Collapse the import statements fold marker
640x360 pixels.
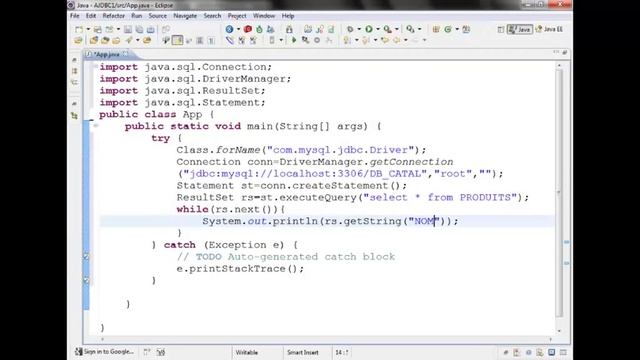coord(95,67)
